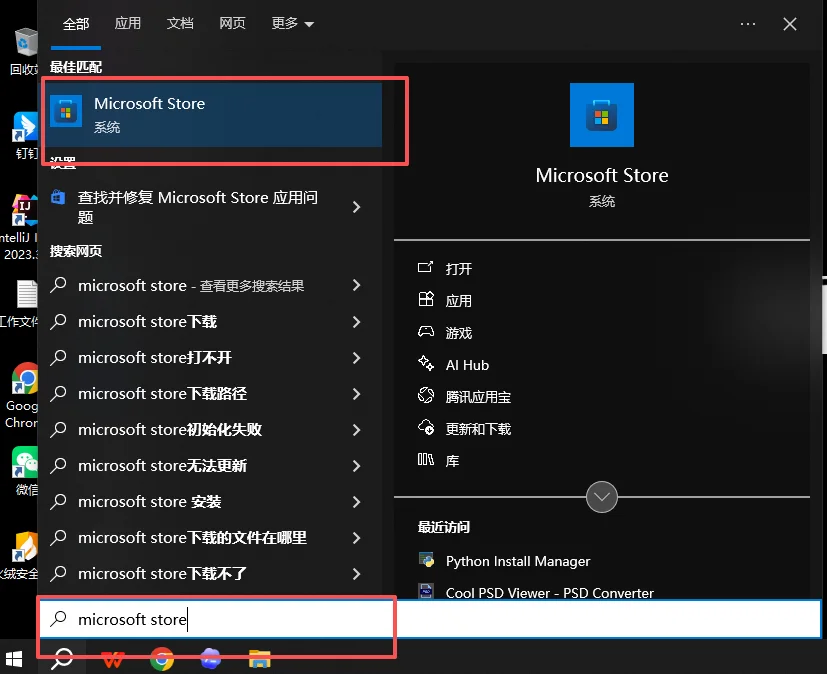This screenshot has height=674, width=827.
Task: Switch to the 文档 tab
Action: 180,24
